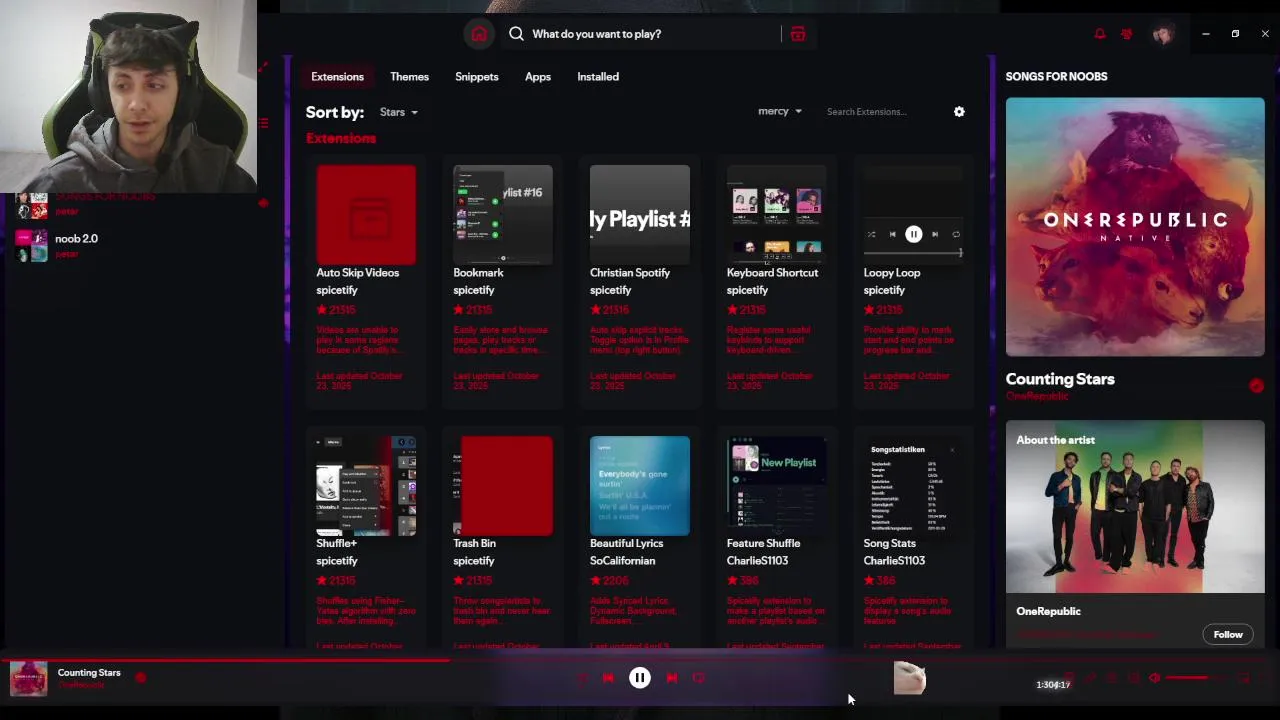This screenshot has width=1280, height=720.
Task: Click the Keyboard Shortcut title
Action: (772, 273)
